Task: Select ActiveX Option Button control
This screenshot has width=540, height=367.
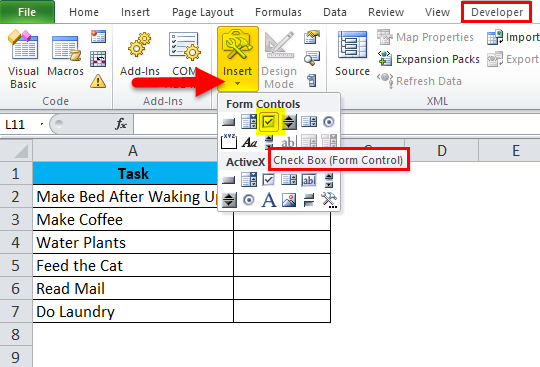Action: (249, 200)
